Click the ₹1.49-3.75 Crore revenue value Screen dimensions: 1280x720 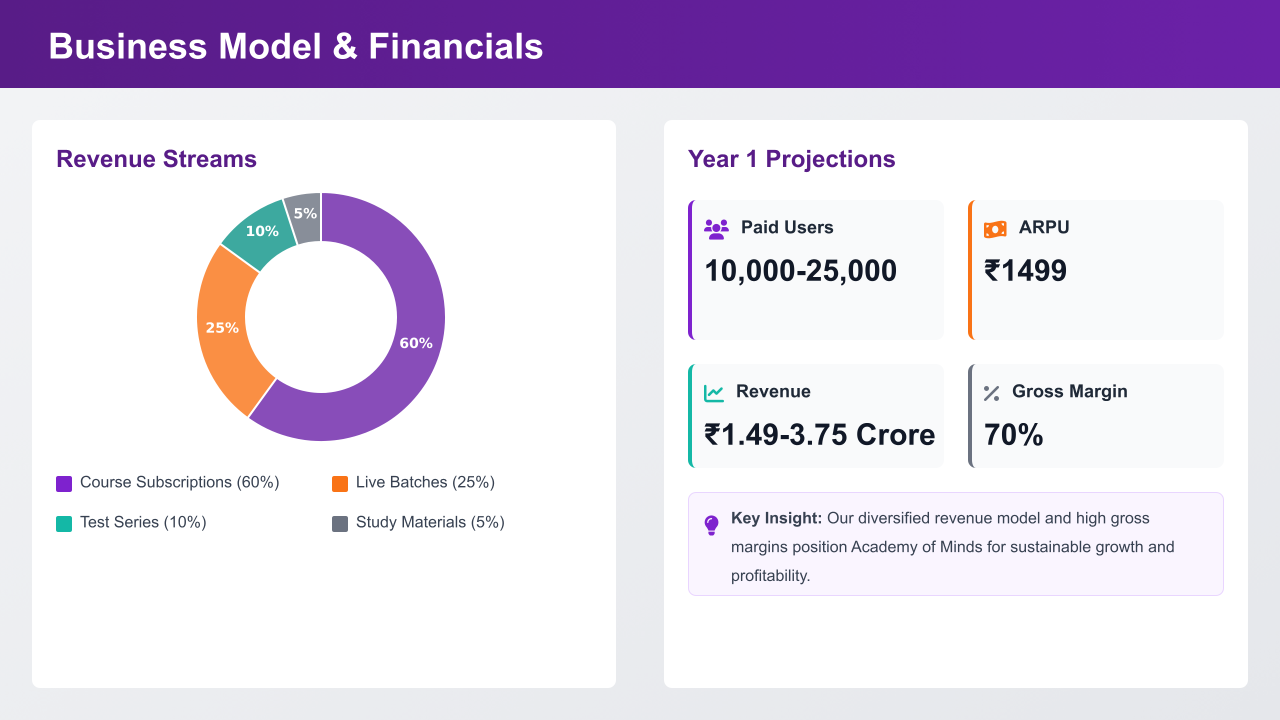click(820, 435)
